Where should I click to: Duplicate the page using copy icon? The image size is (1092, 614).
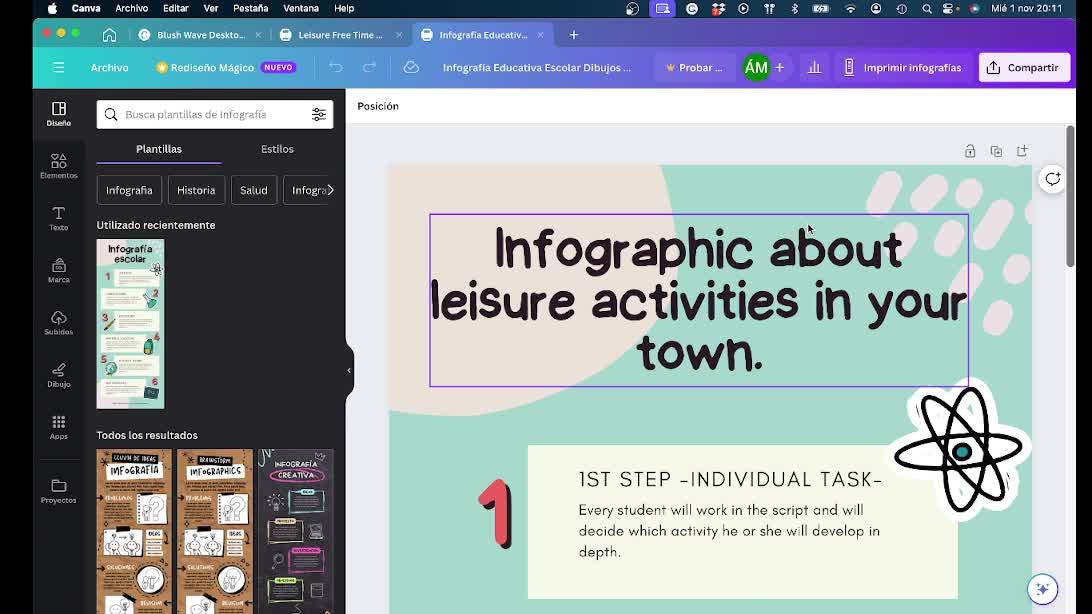996,151
